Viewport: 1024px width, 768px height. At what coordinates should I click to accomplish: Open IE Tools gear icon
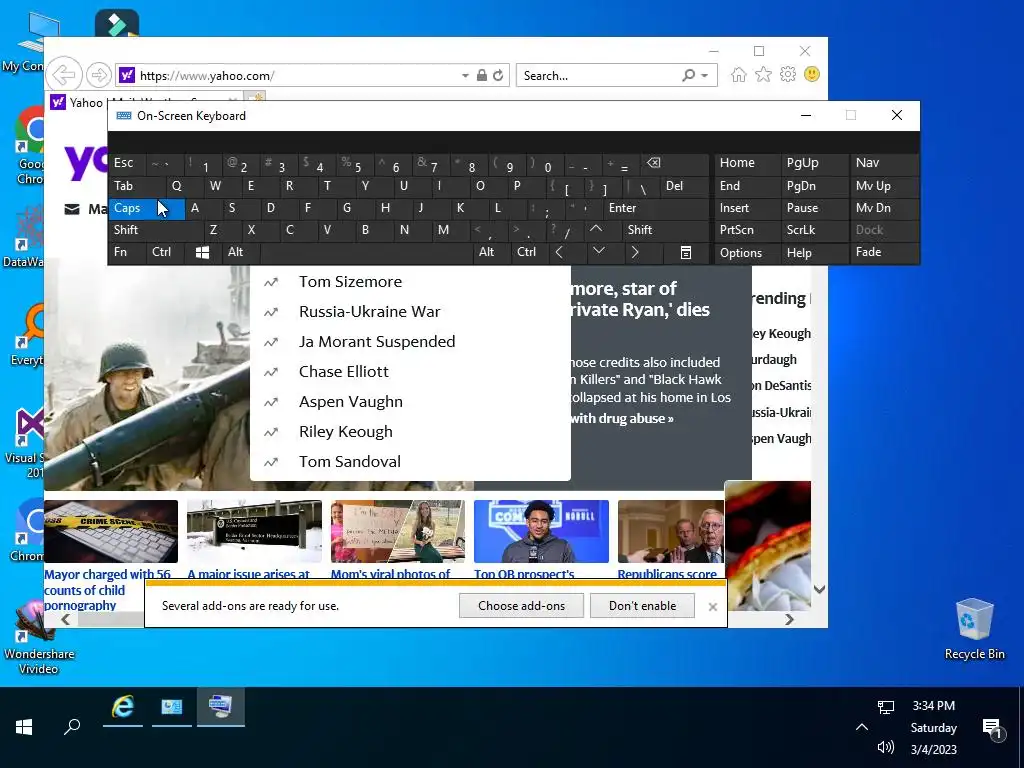(x=788, y=74)
